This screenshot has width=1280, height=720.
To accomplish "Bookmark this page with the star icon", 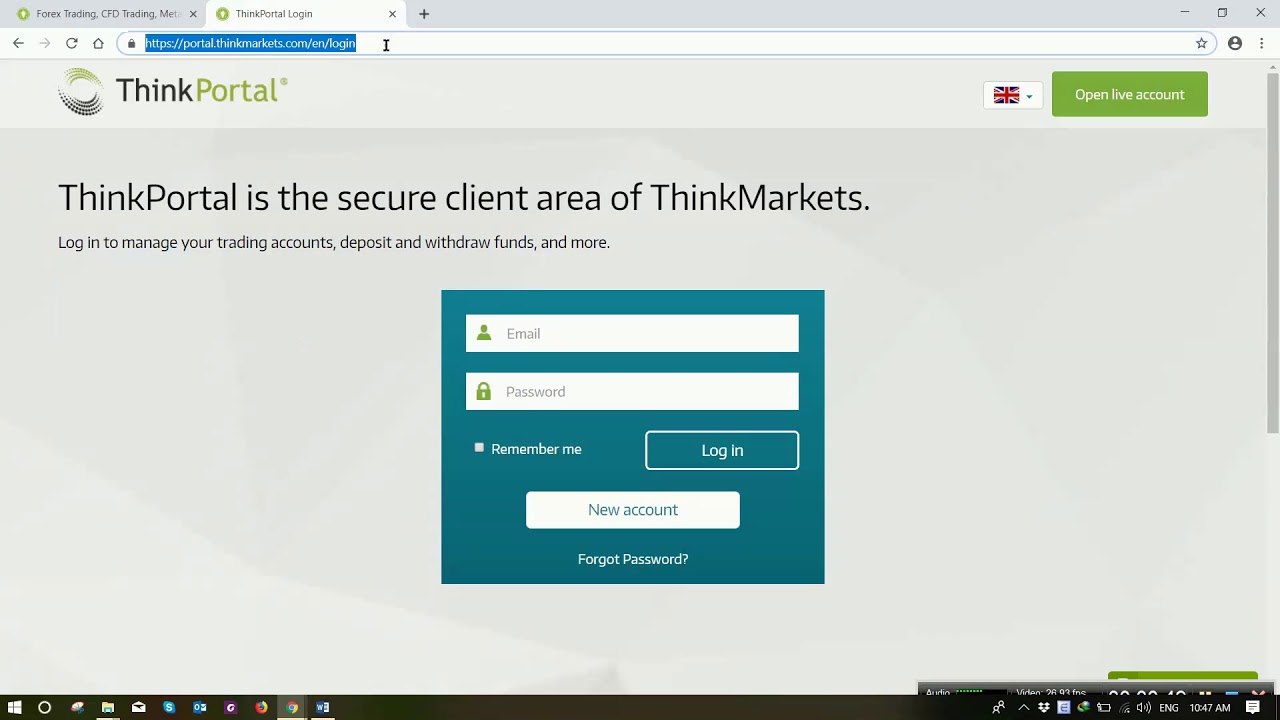I will click(x=1201, y=43).
